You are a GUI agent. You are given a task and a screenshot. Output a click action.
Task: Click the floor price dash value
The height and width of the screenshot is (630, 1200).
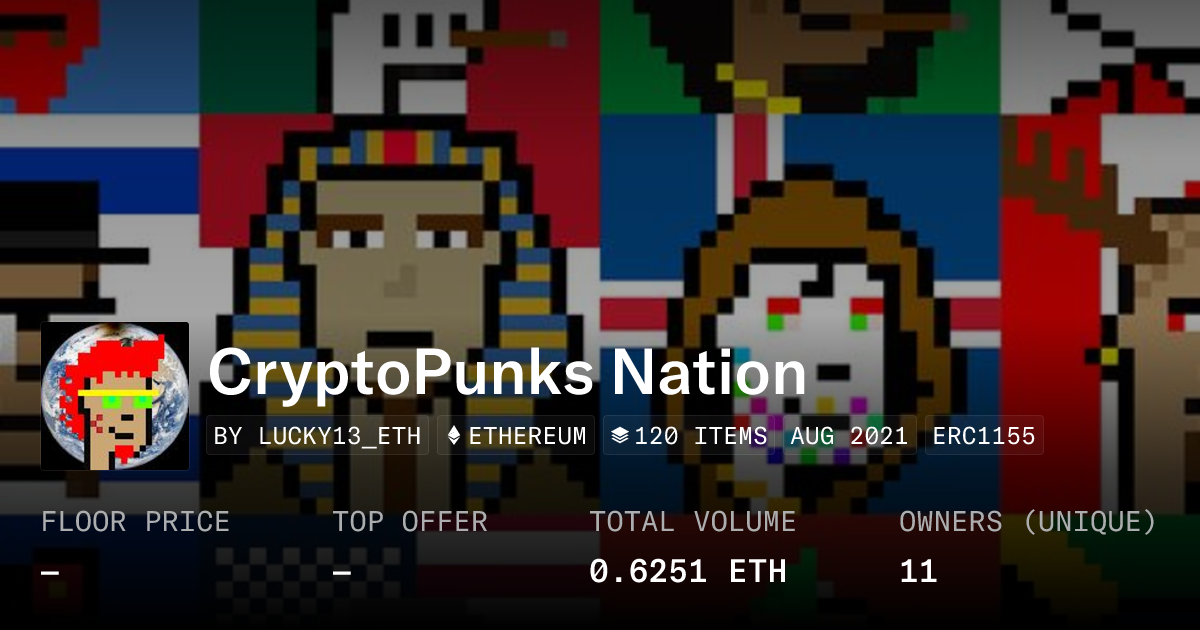coord(50,573)
